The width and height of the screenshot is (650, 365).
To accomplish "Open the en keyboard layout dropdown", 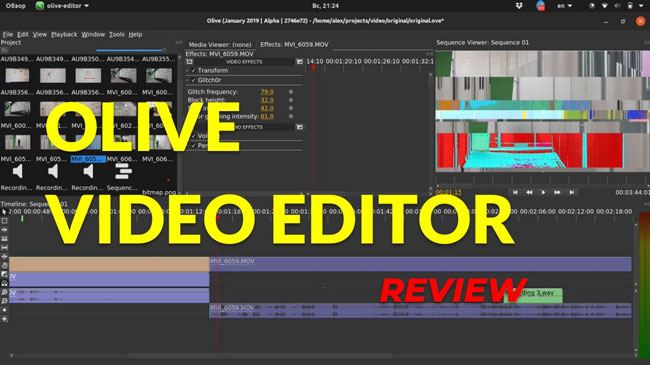I will (x=564, y=6).
